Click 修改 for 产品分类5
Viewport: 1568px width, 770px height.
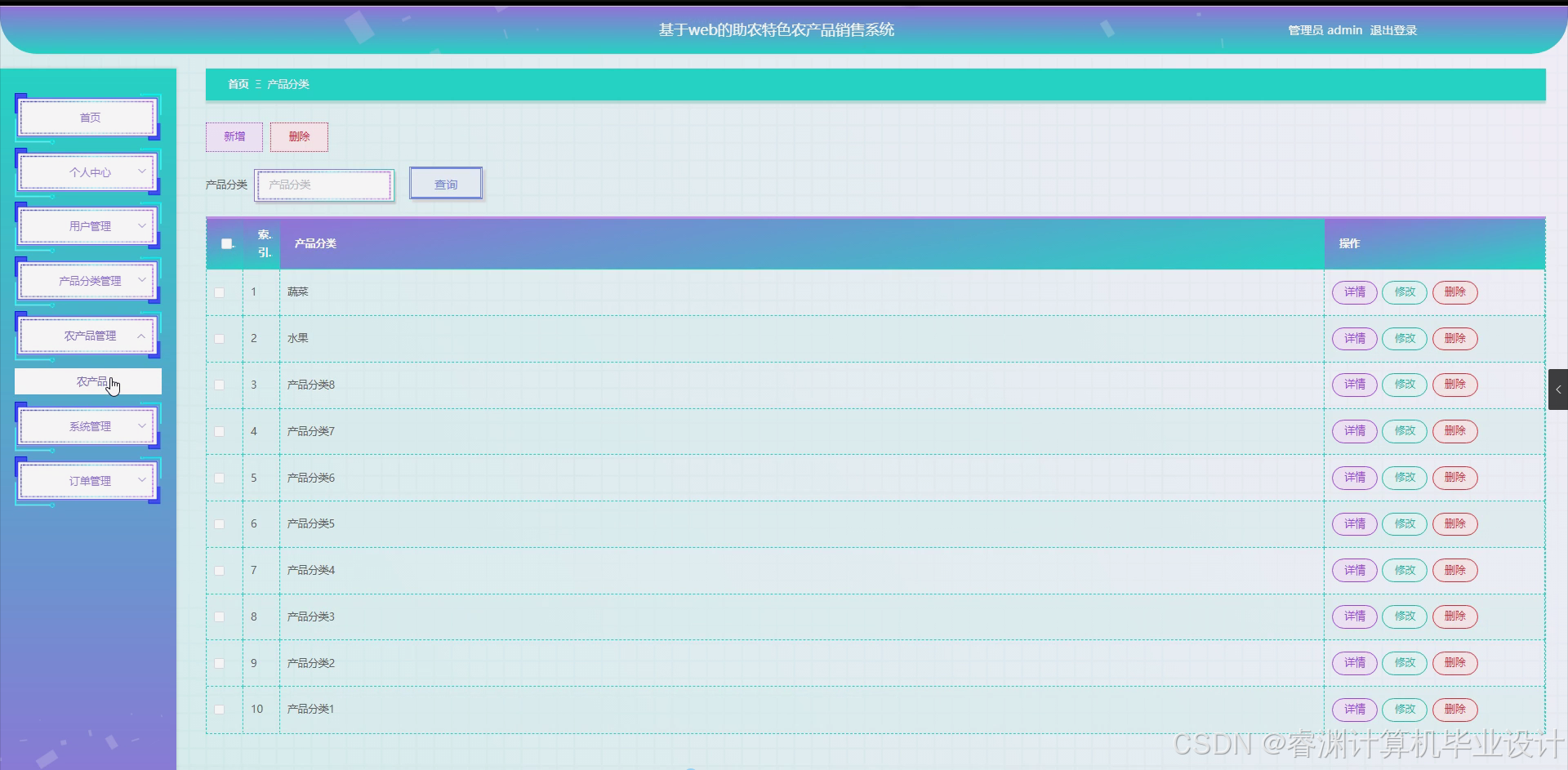tap(1405, 524)
